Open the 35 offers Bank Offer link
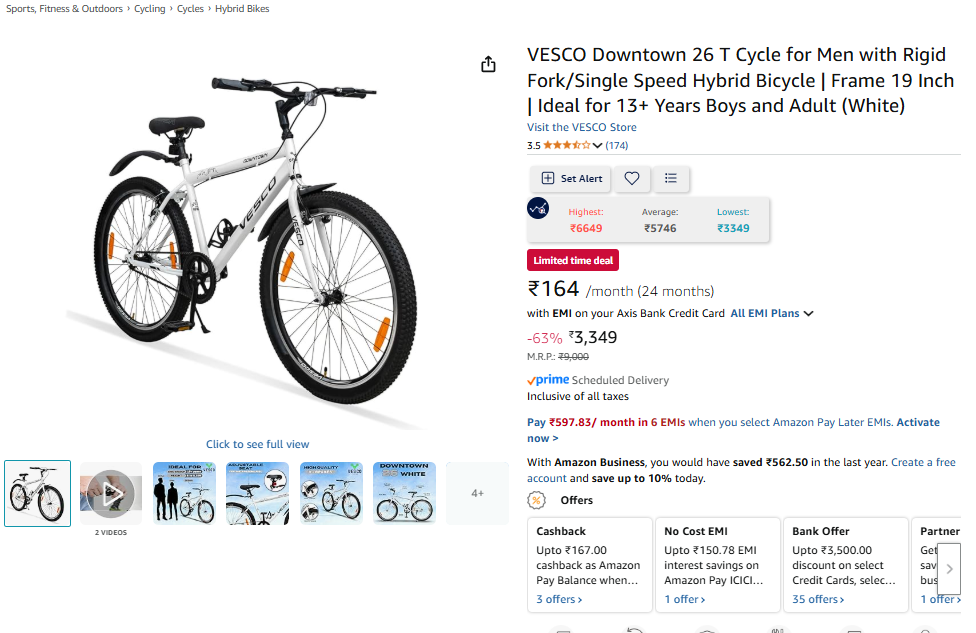 tap(817, 599)
